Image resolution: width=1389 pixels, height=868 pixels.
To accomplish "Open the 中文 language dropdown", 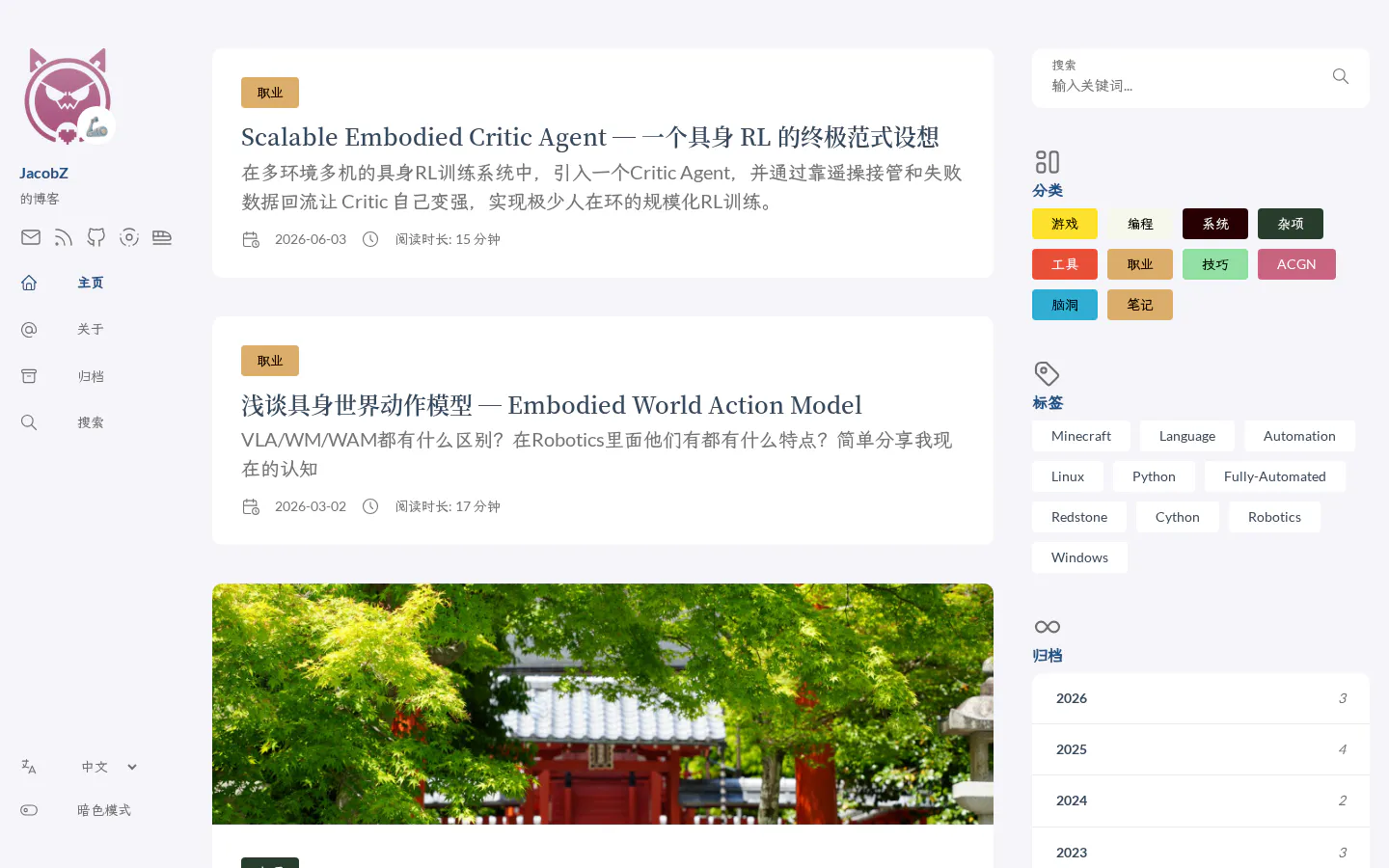I will tap(109, 767).
